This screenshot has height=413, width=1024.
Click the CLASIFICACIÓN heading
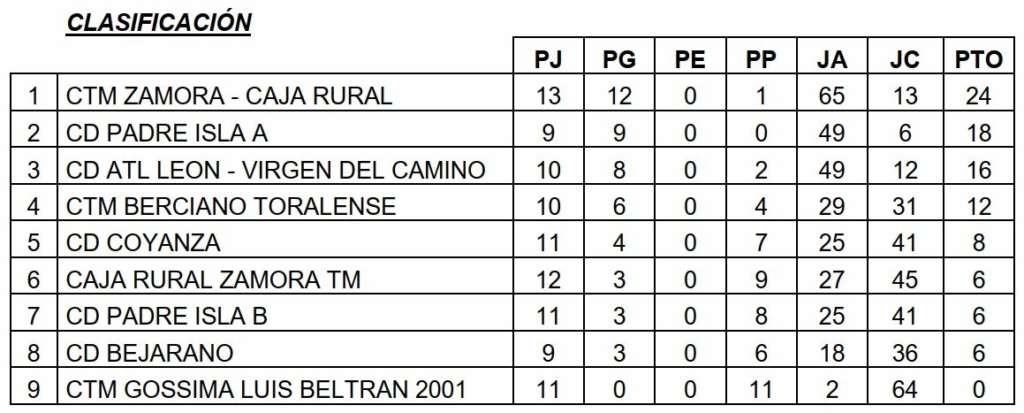pos(158,23)
